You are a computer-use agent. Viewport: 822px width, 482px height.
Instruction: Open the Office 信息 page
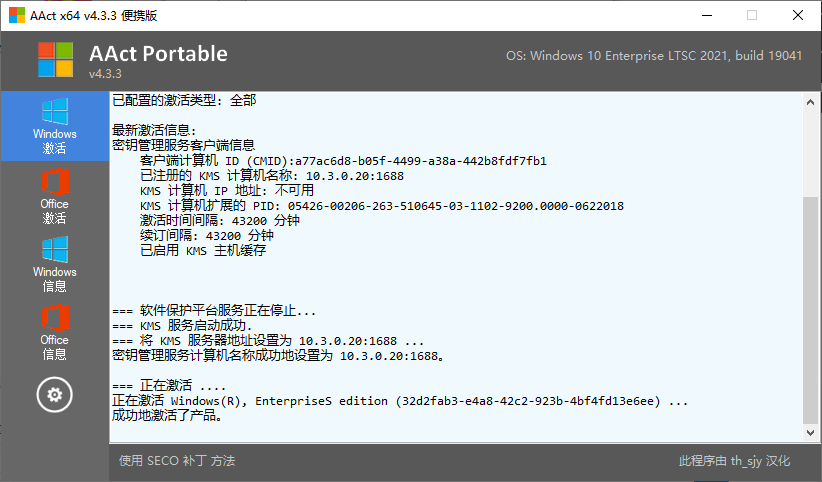(x=54, y=331)
